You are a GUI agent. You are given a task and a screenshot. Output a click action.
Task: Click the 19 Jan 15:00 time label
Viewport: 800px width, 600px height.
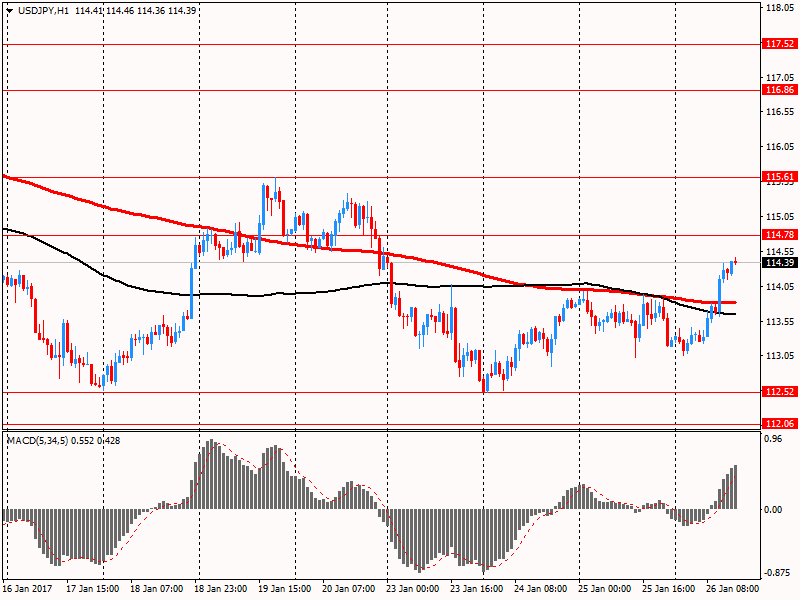[285, 589]
